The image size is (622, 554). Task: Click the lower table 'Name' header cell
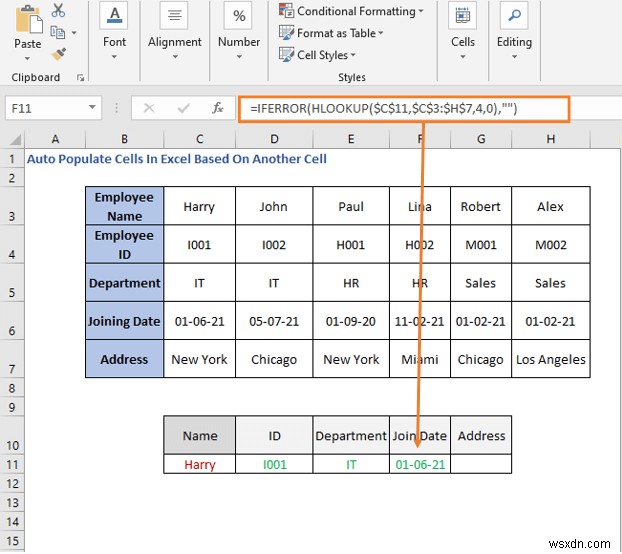click(200, 435)
